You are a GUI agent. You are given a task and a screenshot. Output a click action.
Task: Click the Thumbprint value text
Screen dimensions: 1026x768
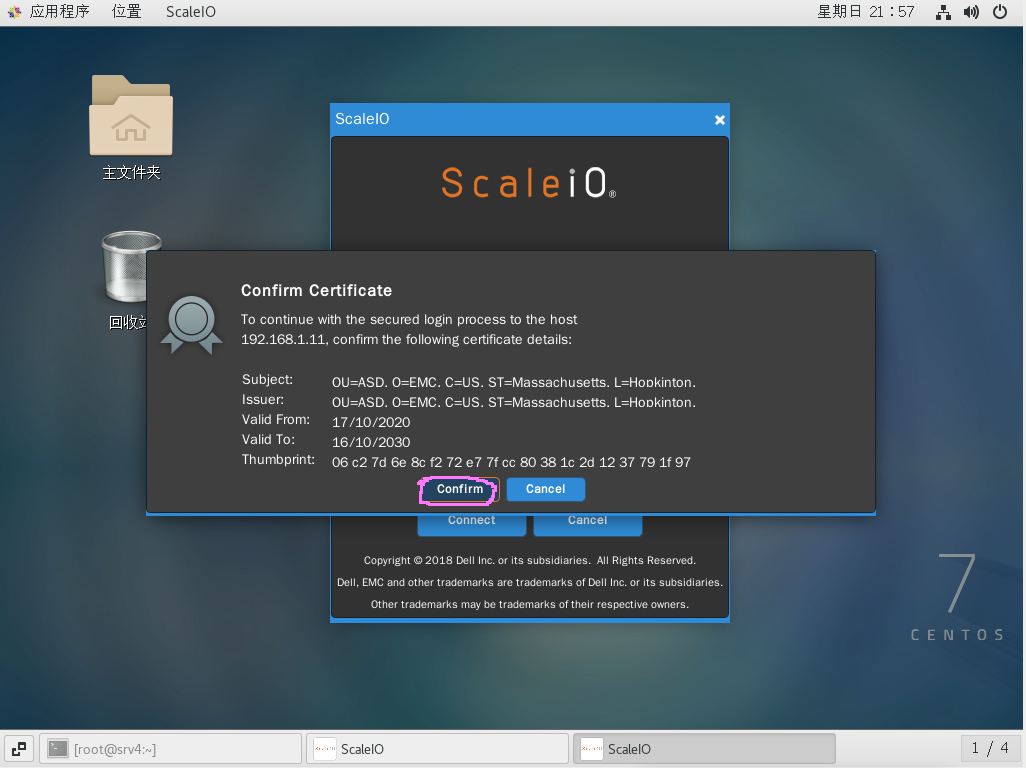511,462
